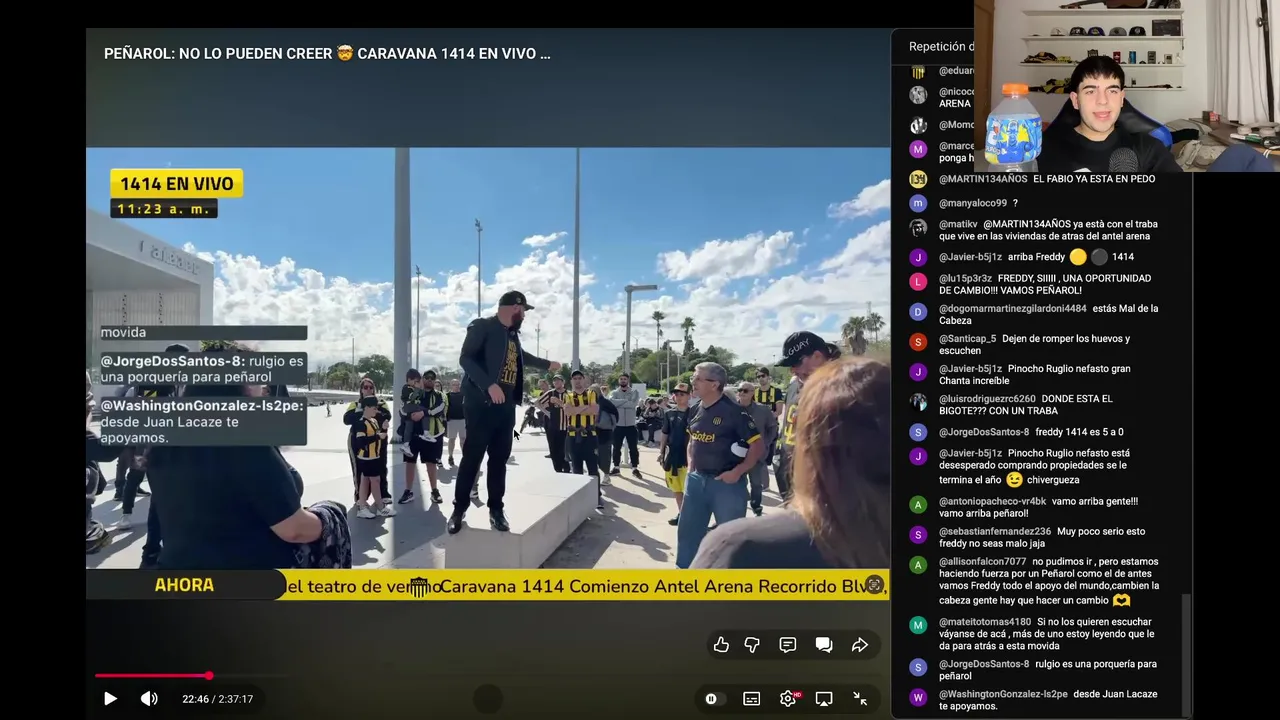Click the 1414 EN VIVO badge
The width and height of the screenshot is (1280, 720).
tap(177, 184)
